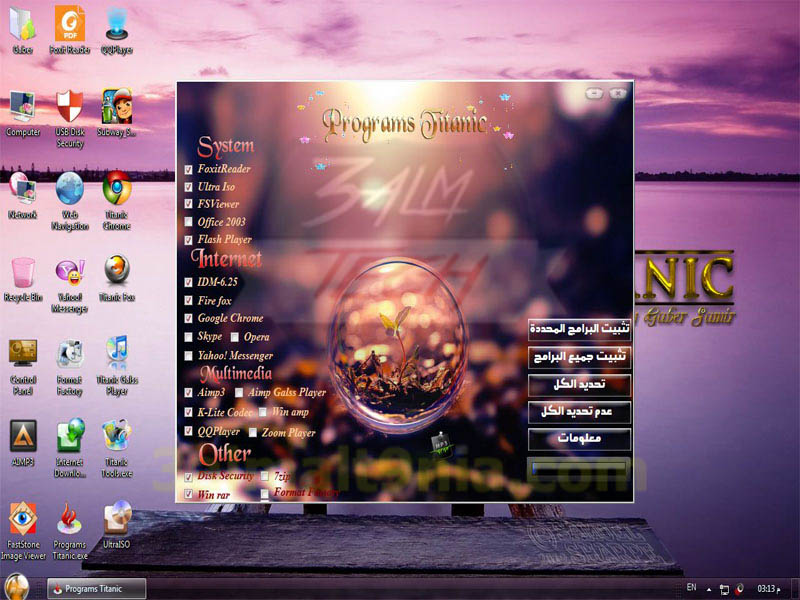
Task: Open the معلومات information button
Action: click(580, 439)
